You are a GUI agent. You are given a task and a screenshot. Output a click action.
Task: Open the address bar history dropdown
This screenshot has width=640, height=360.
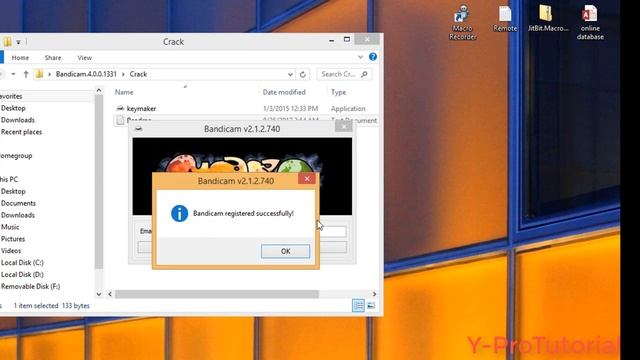coord(290,74)
